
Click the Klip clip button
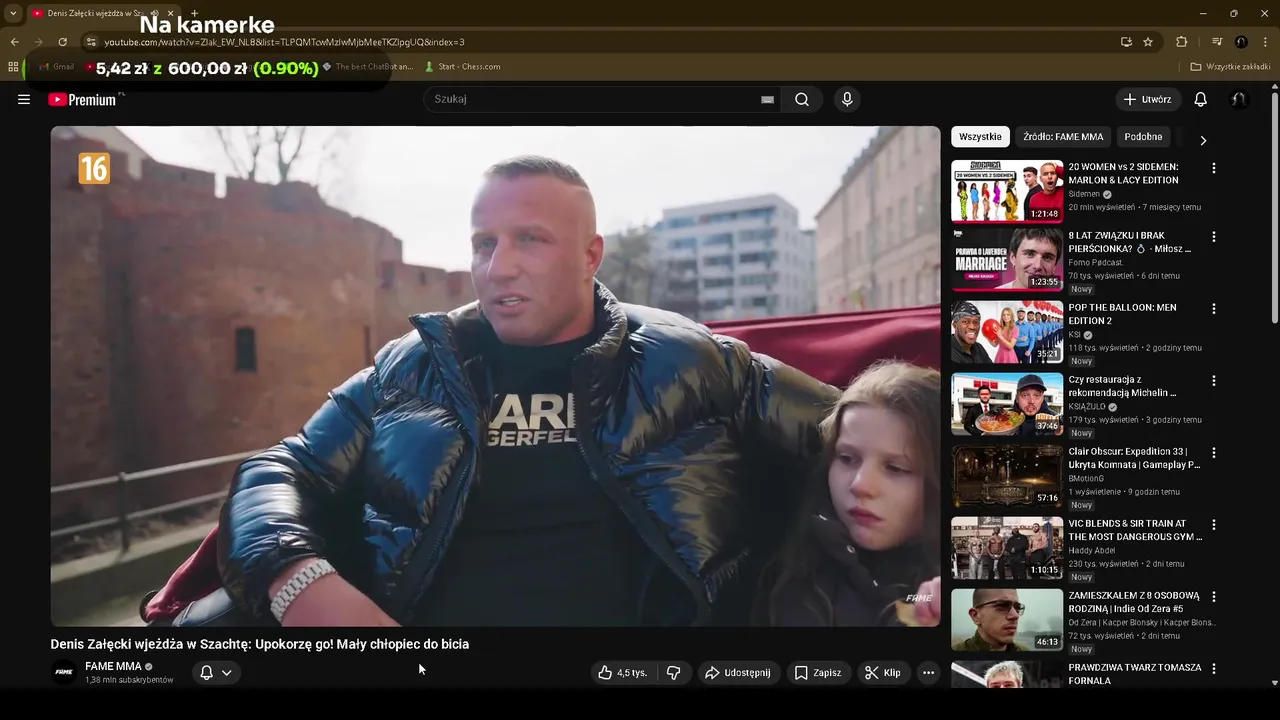click(x=882, y=673)
